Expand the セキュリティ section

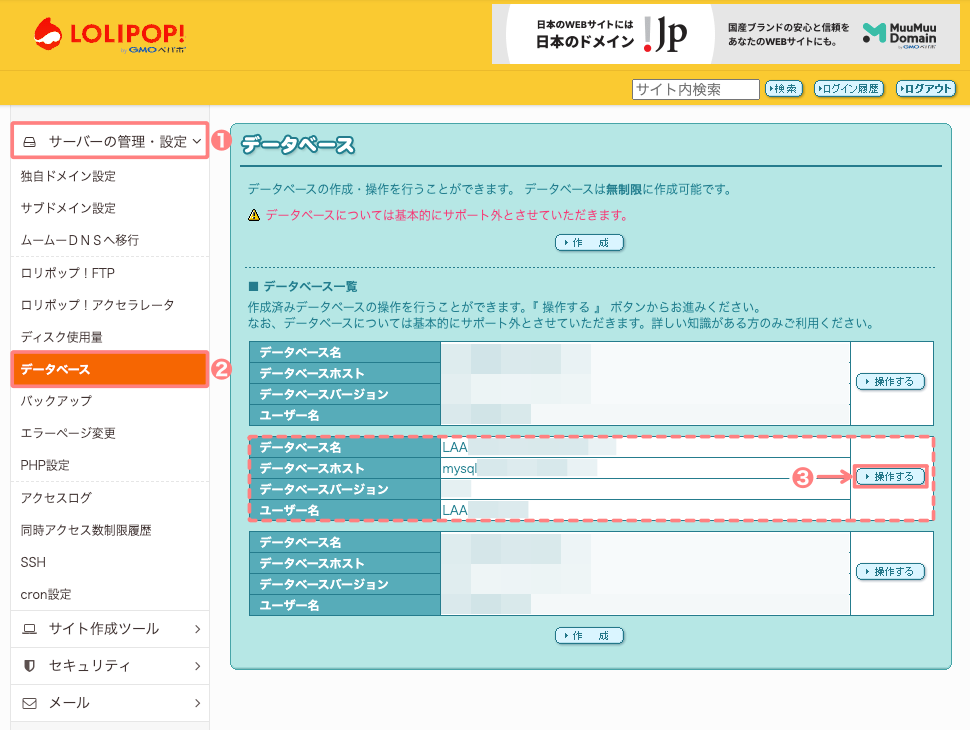tap(197, 666)
